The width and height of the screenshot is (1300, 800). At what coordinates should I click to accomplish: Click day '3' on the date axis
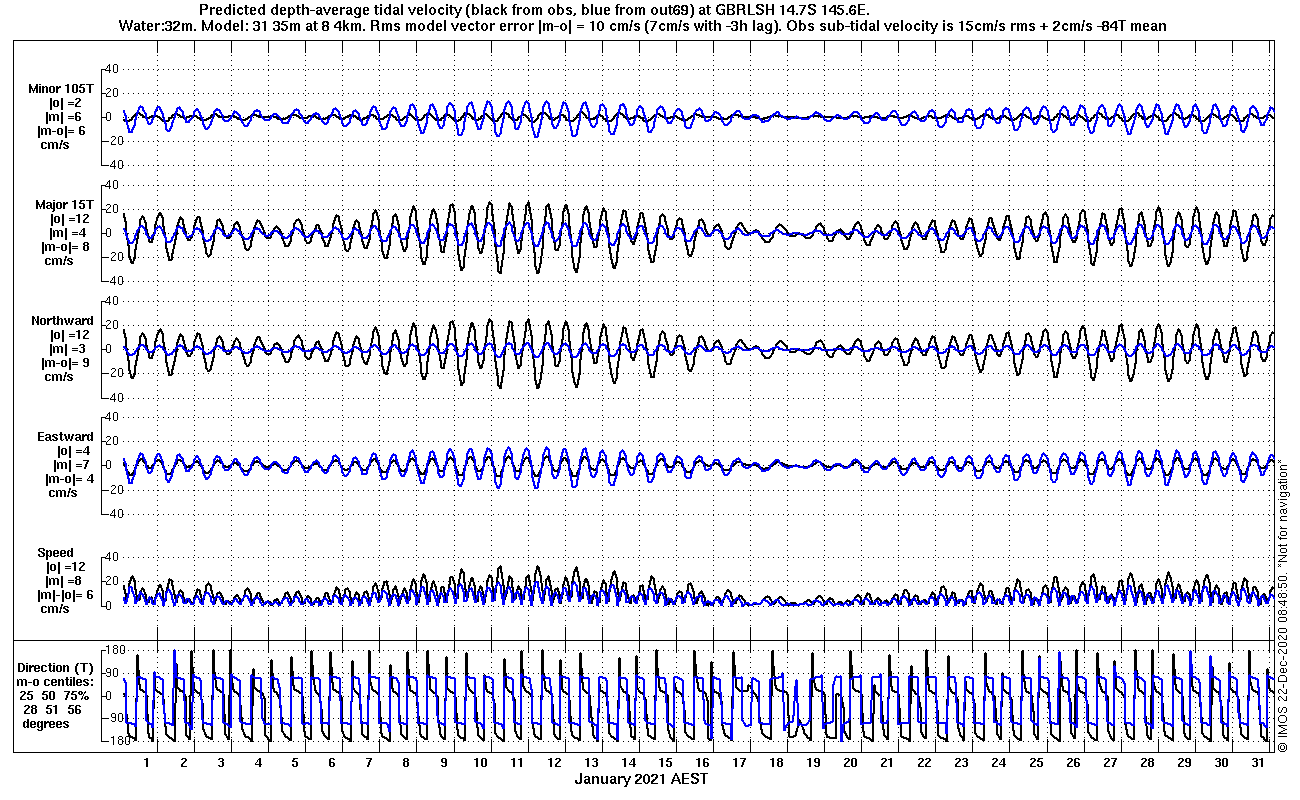221,763
